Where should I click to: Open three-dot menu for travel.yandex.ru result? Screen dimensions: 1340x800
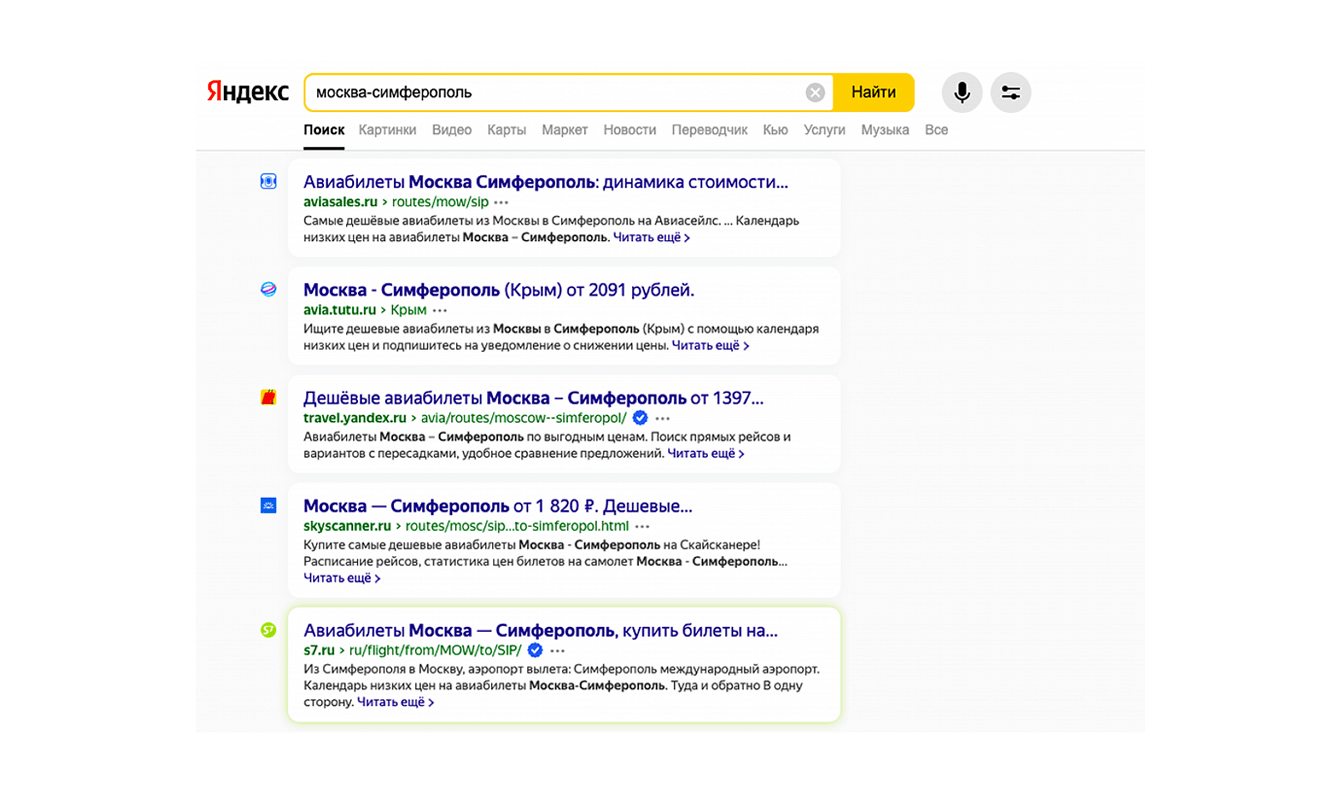tap(662, 418)
